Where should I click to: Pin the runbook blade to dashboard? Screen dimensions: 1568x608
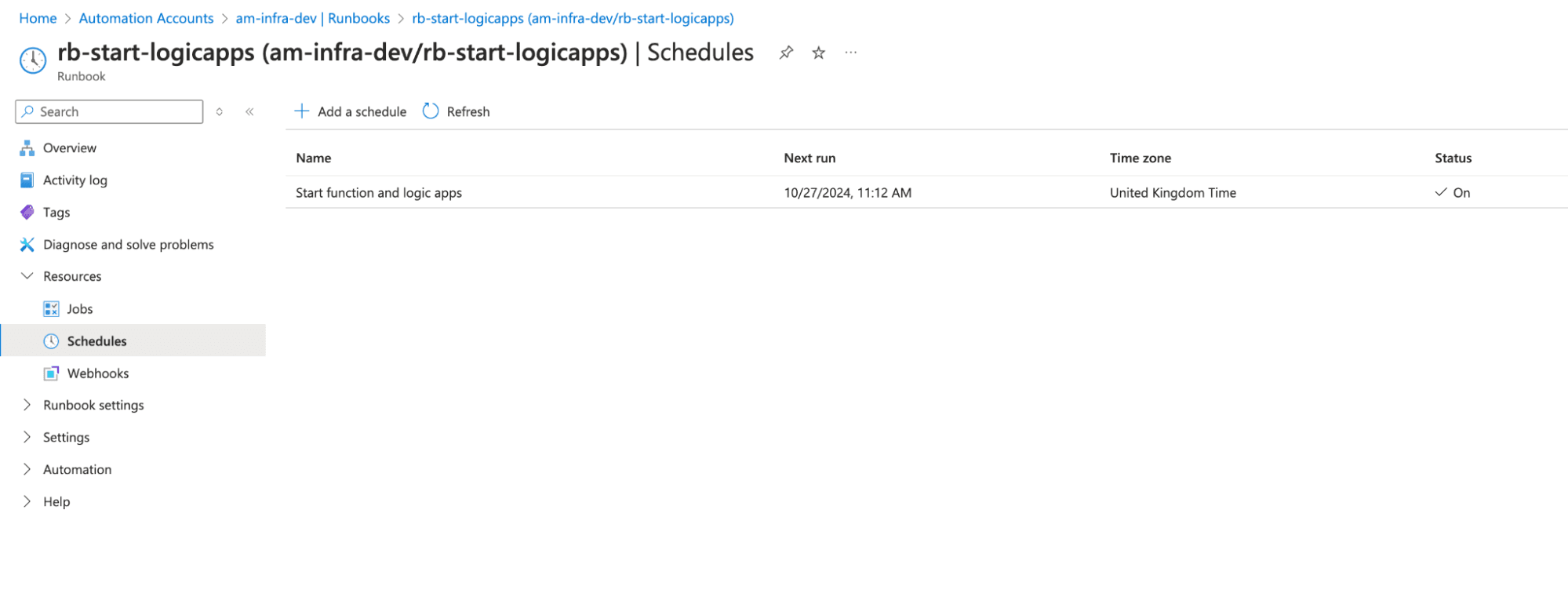[x=785, y=53]
